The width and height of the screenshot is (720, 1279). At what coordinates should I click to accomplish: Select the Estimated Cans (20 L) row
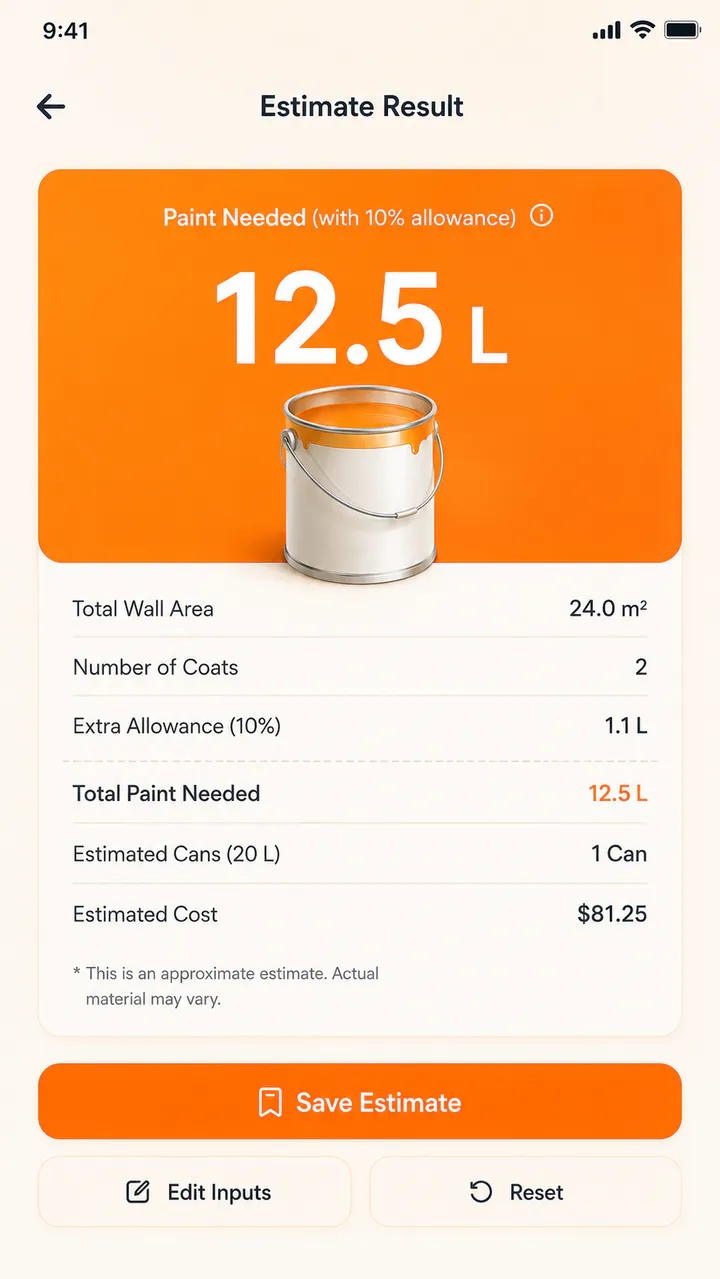pos(360,854)
